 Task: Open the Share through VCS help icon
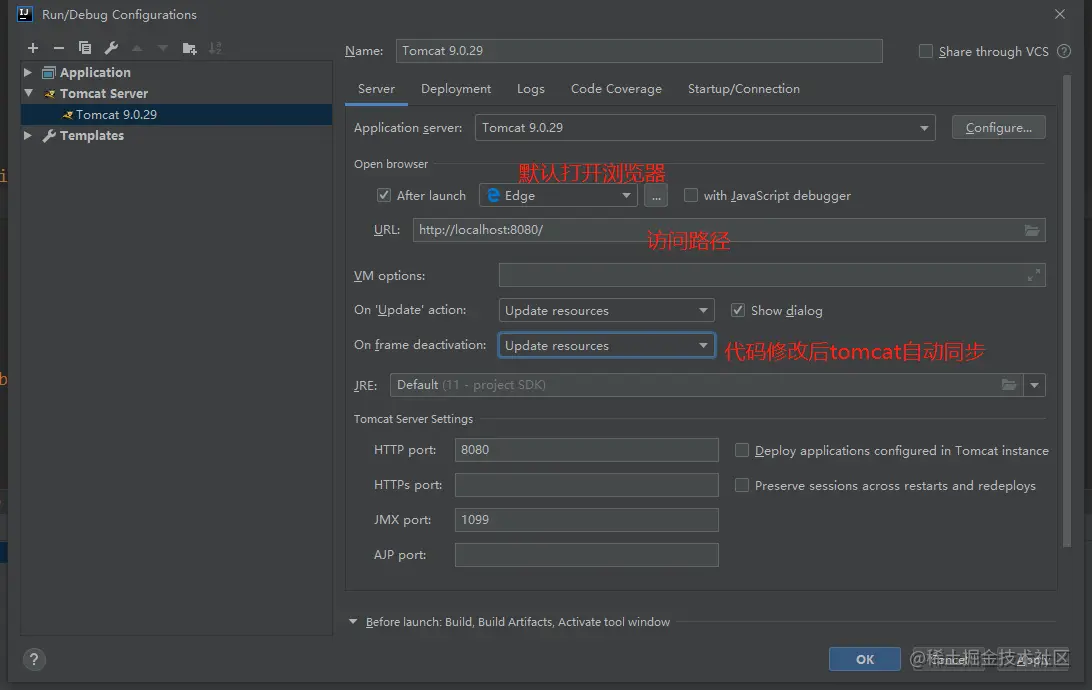(x=1063, y=51)
